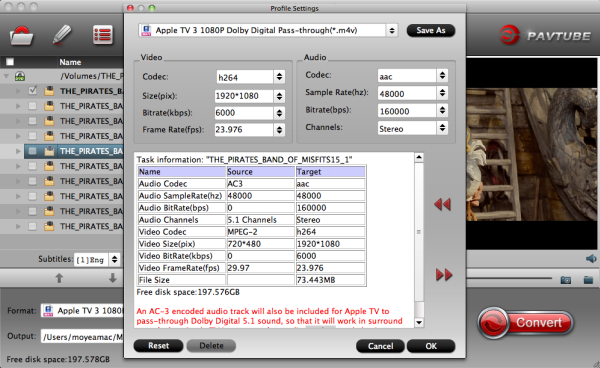Click the Name column header in file list
The height and width of the screenshot is (368, 600).
(70, 62)
